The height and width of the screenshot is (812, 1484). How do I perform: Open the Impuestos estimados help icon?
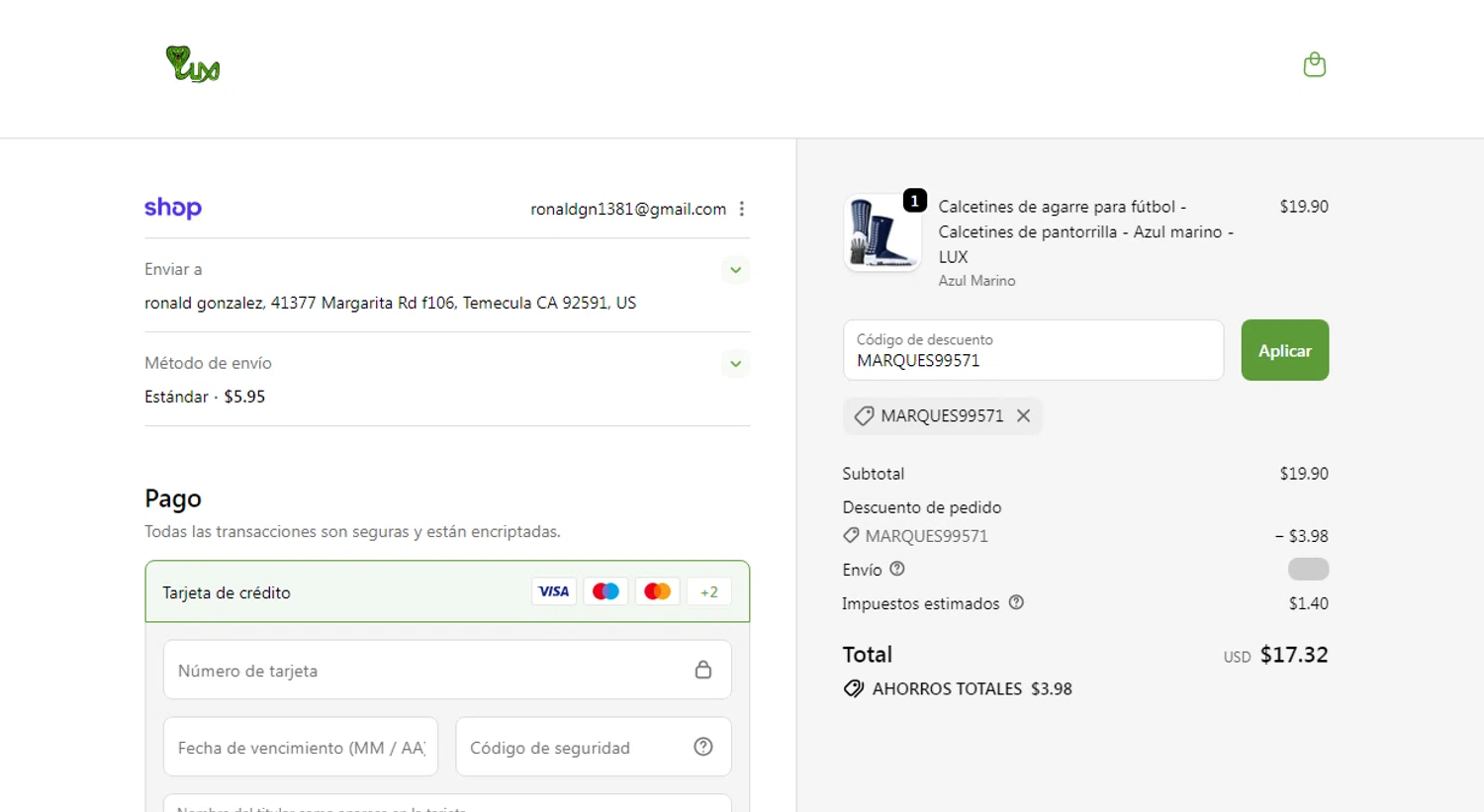click(1016, 602)
